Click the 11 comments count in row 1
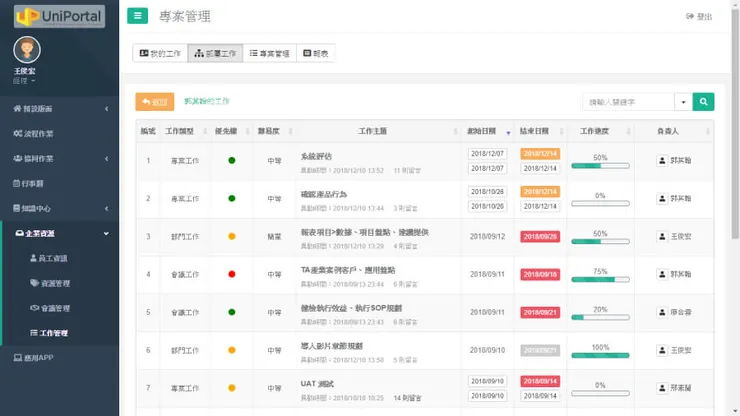This screenshot has height=416, width=740. pyautogui.click(x=407, y=170)
